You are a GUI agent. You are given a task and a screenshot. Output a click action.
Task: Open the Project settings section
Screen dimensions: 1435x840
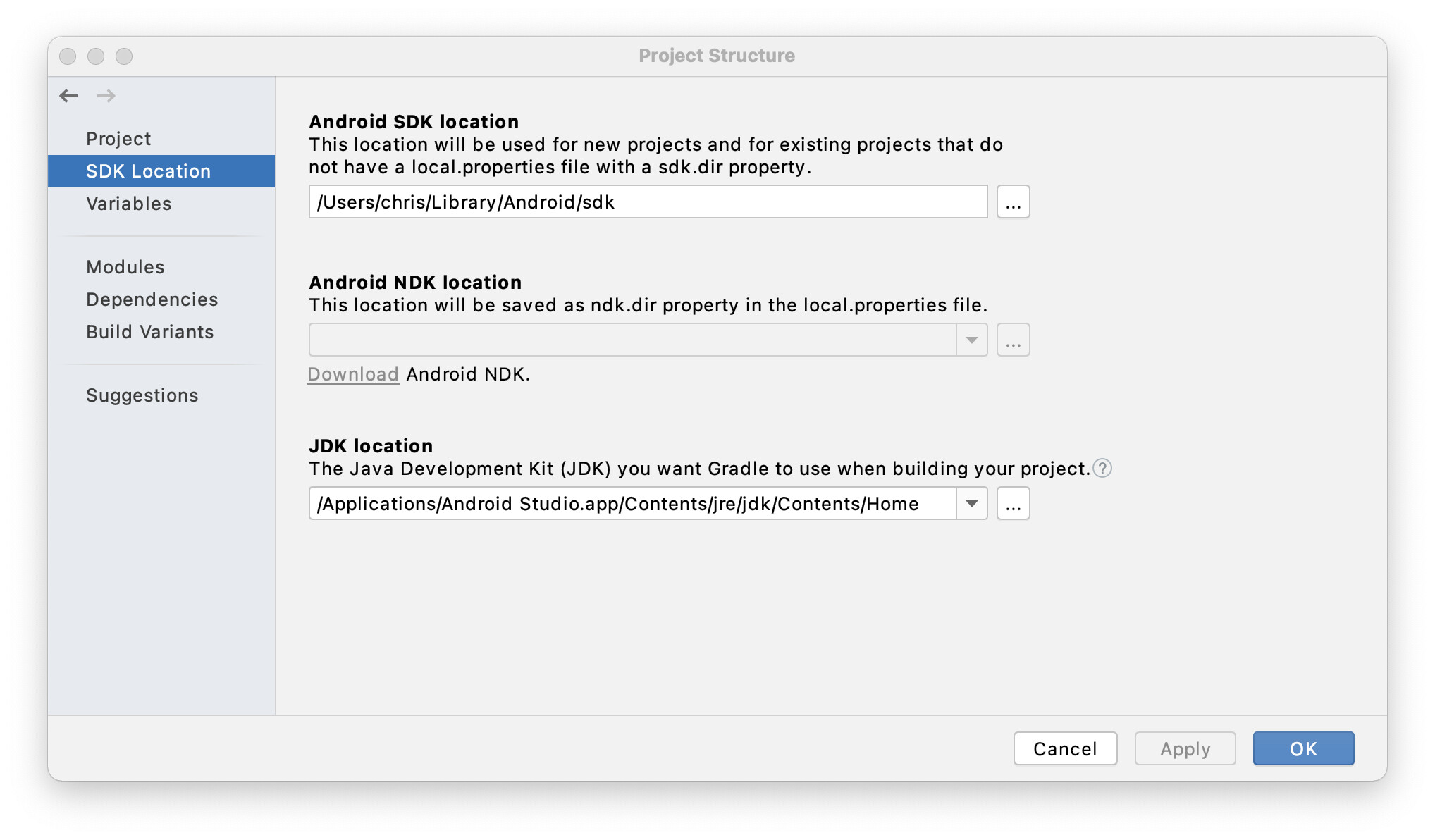point(118,139)
